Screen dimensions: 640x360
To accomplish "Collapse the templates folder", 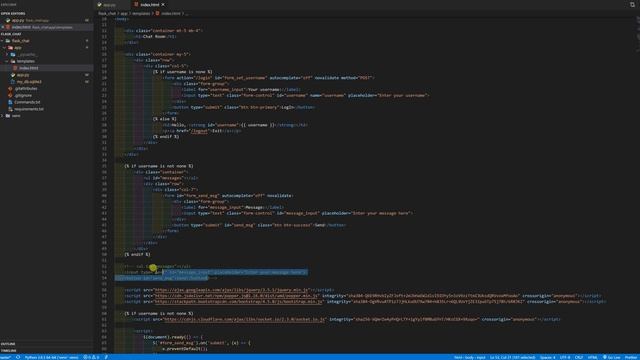I will [7, 61].
